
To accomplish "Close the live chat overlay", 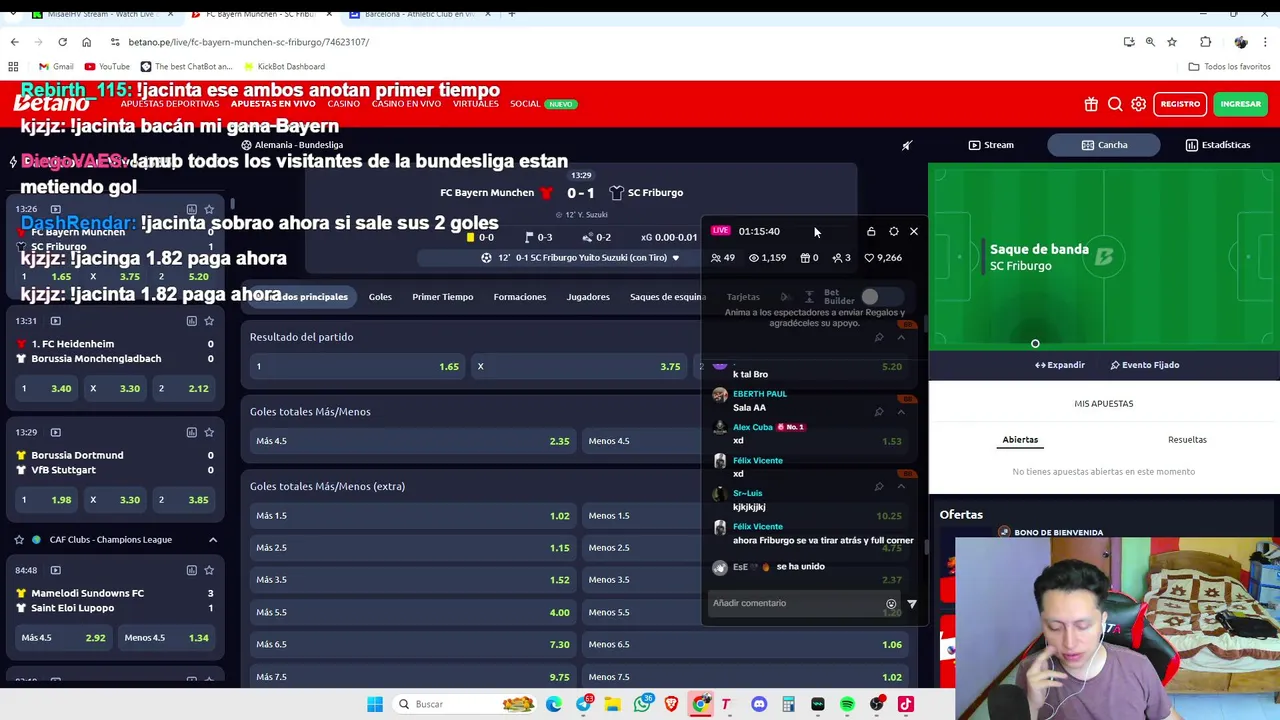I will pos(914,231).
